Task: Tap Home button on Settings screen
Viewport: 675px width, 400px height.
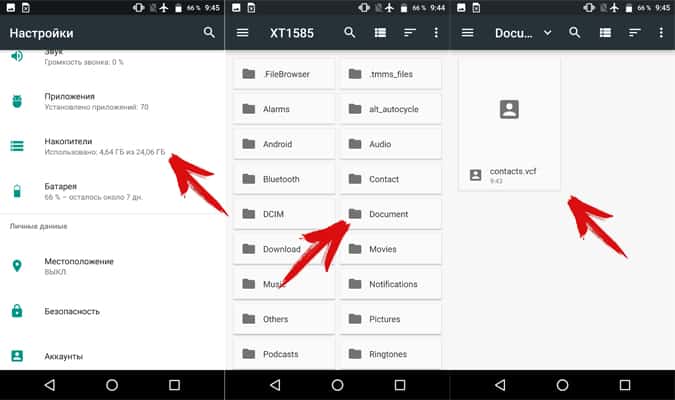Action: coord(112,384)
